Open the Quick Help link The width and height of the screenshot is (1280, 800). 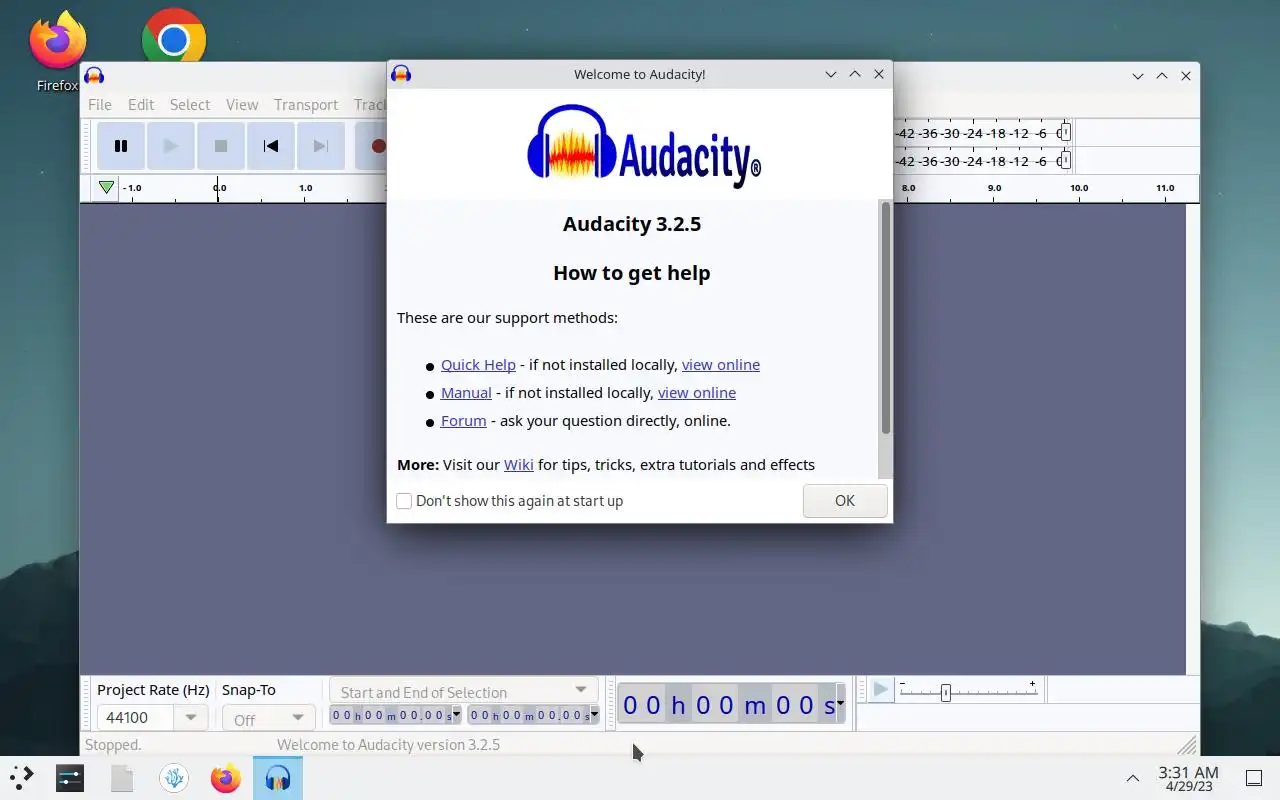478,365
